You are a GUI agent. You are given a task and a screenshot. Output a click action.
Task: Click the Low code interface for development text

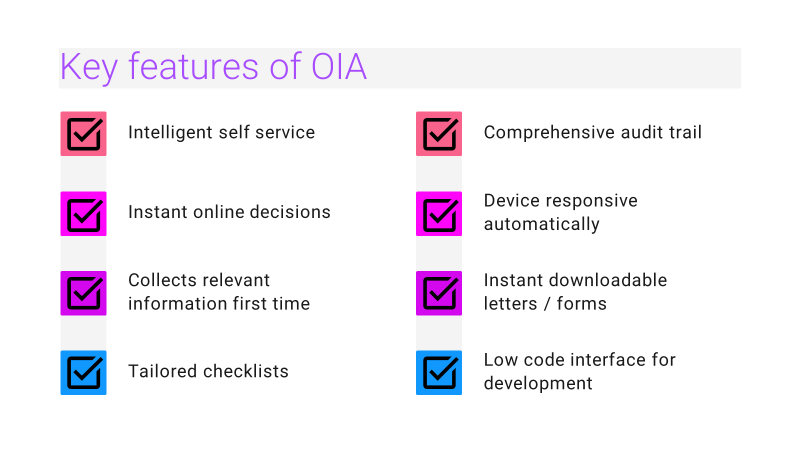point(580,371)
